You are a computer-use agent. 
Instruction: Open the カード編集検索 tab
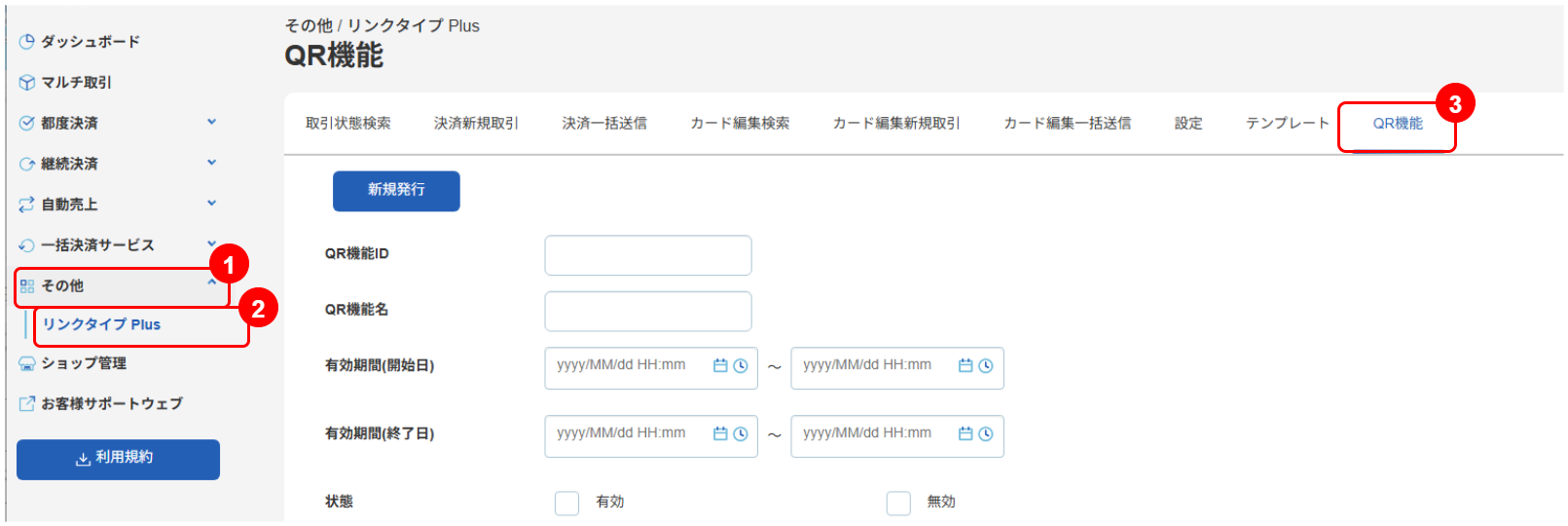740,124
